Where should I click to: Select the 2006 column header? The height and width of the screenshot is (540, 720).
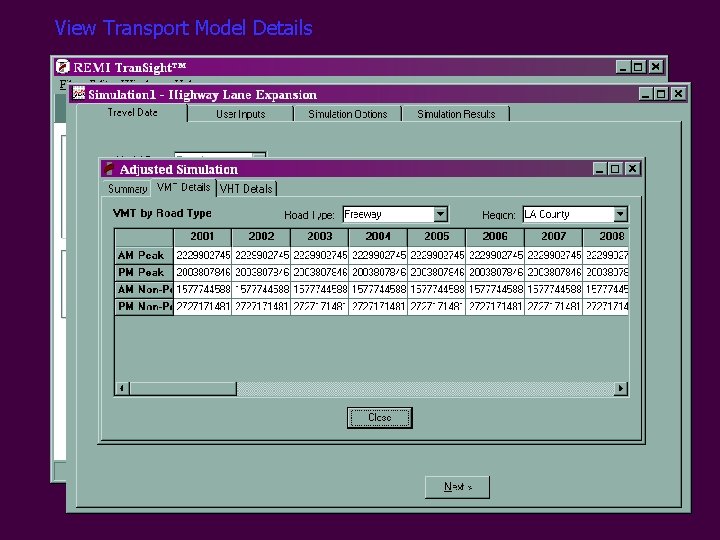pyautogui.click(x=495, y=236)
